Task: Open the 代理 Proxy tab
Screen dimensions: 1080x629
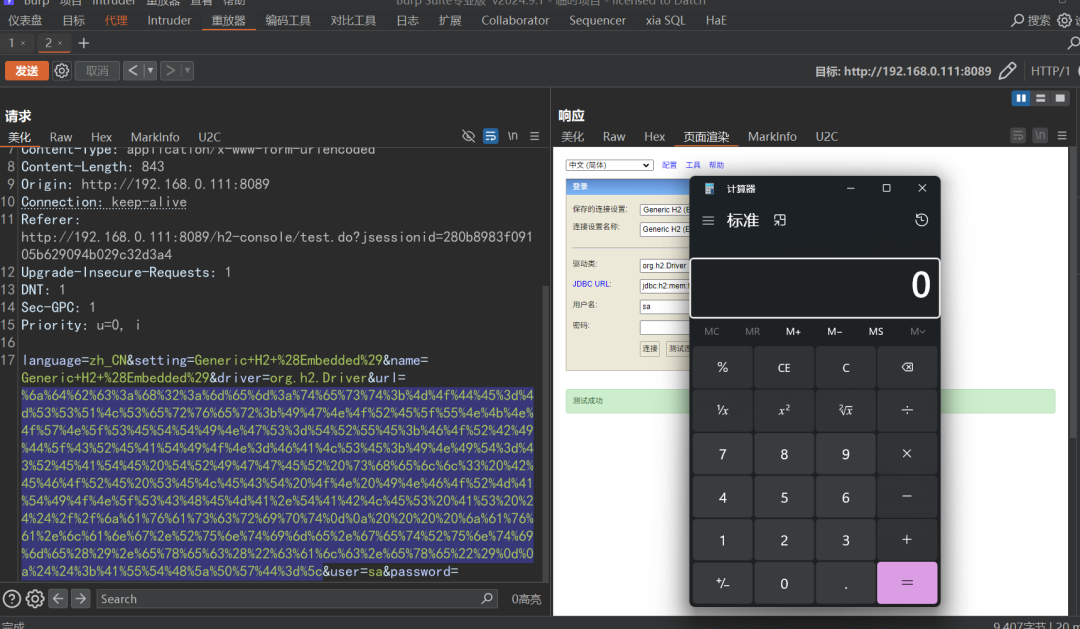Action: tap(116, 20)
